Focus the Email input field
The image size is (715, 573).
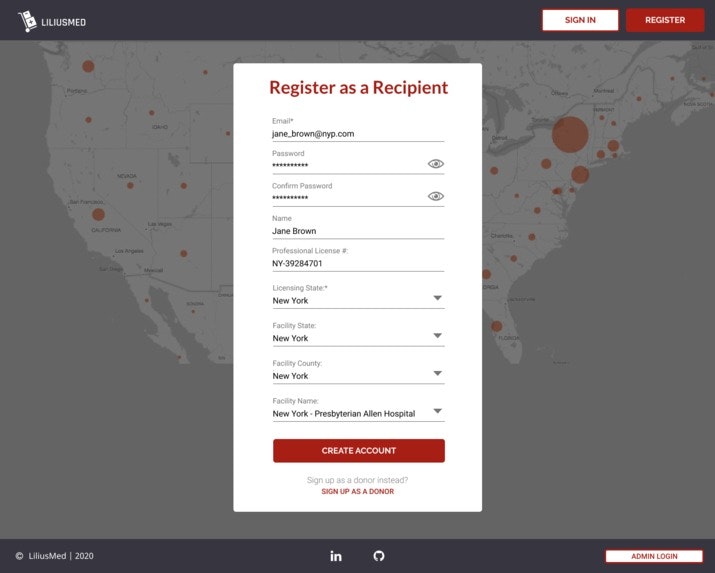click(358, 134)
